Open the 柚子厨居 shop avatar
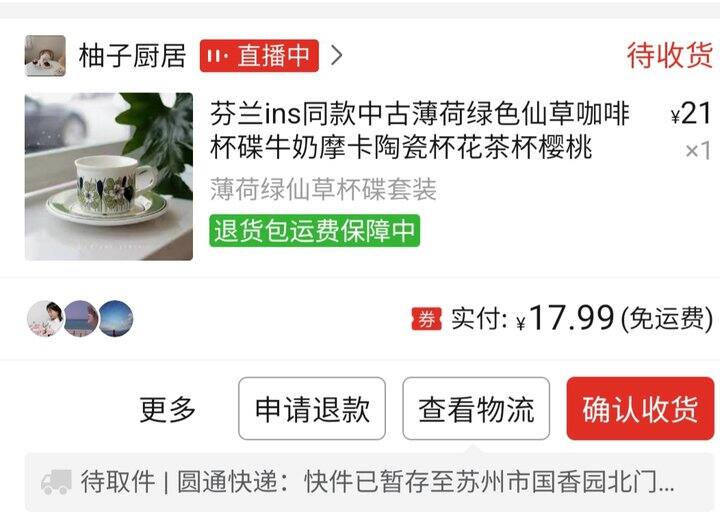 [45, 56]
